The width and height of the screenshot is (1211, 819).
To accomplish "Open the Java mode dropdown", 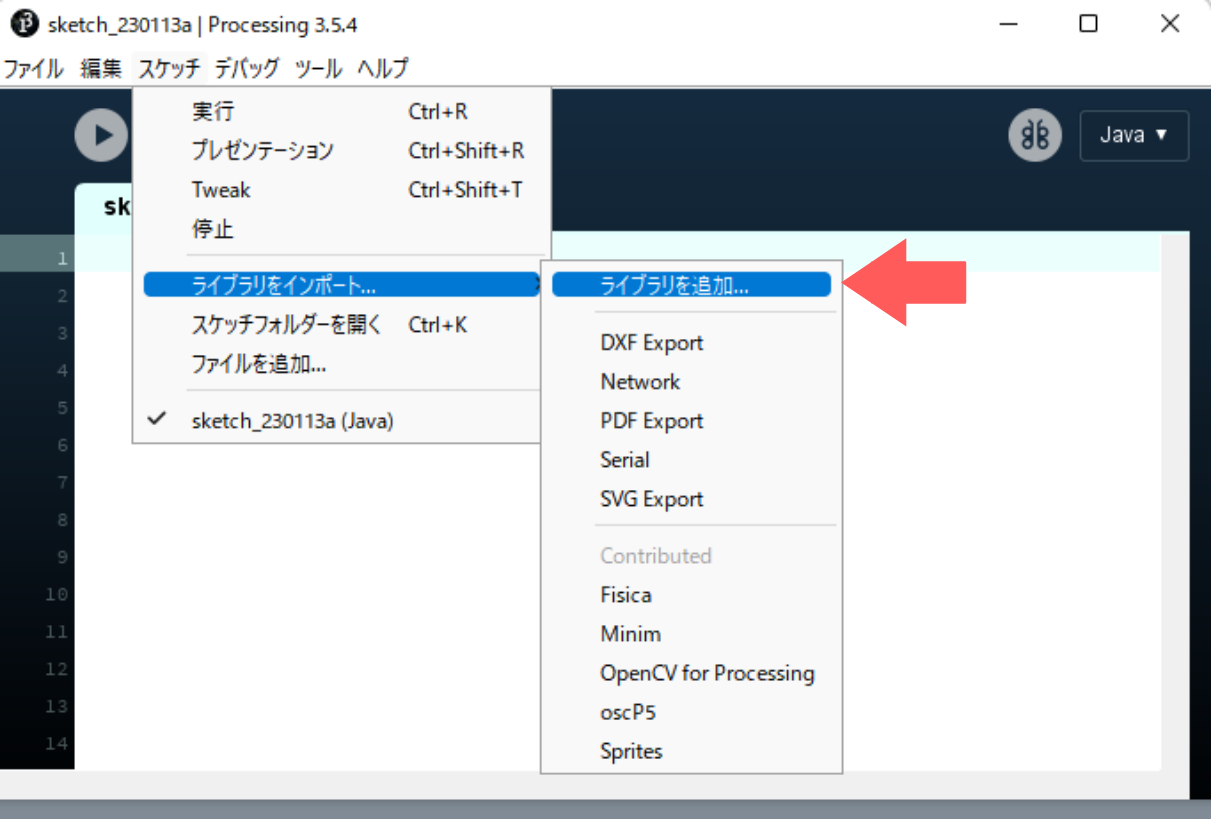I will [x=1134, y=135].
